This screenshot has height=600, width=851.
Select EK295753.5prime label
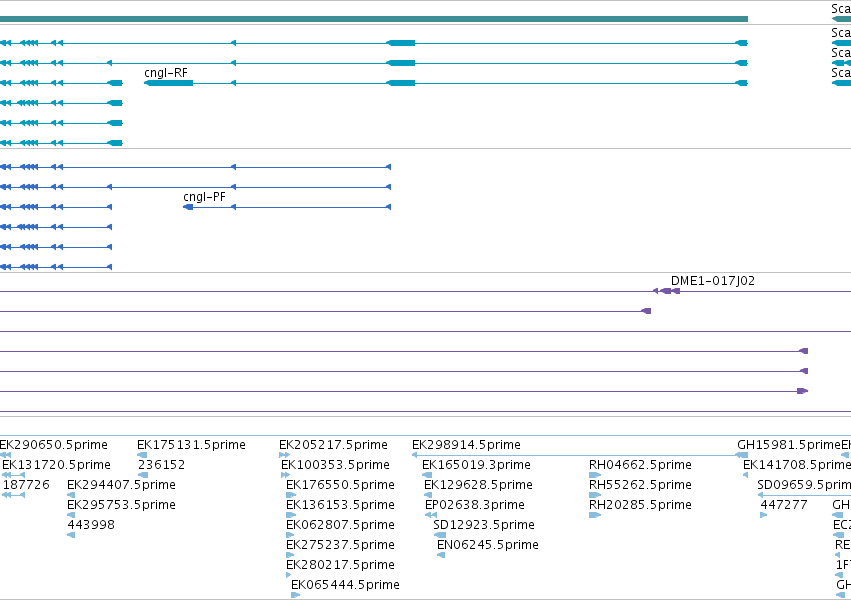[121, 505]
